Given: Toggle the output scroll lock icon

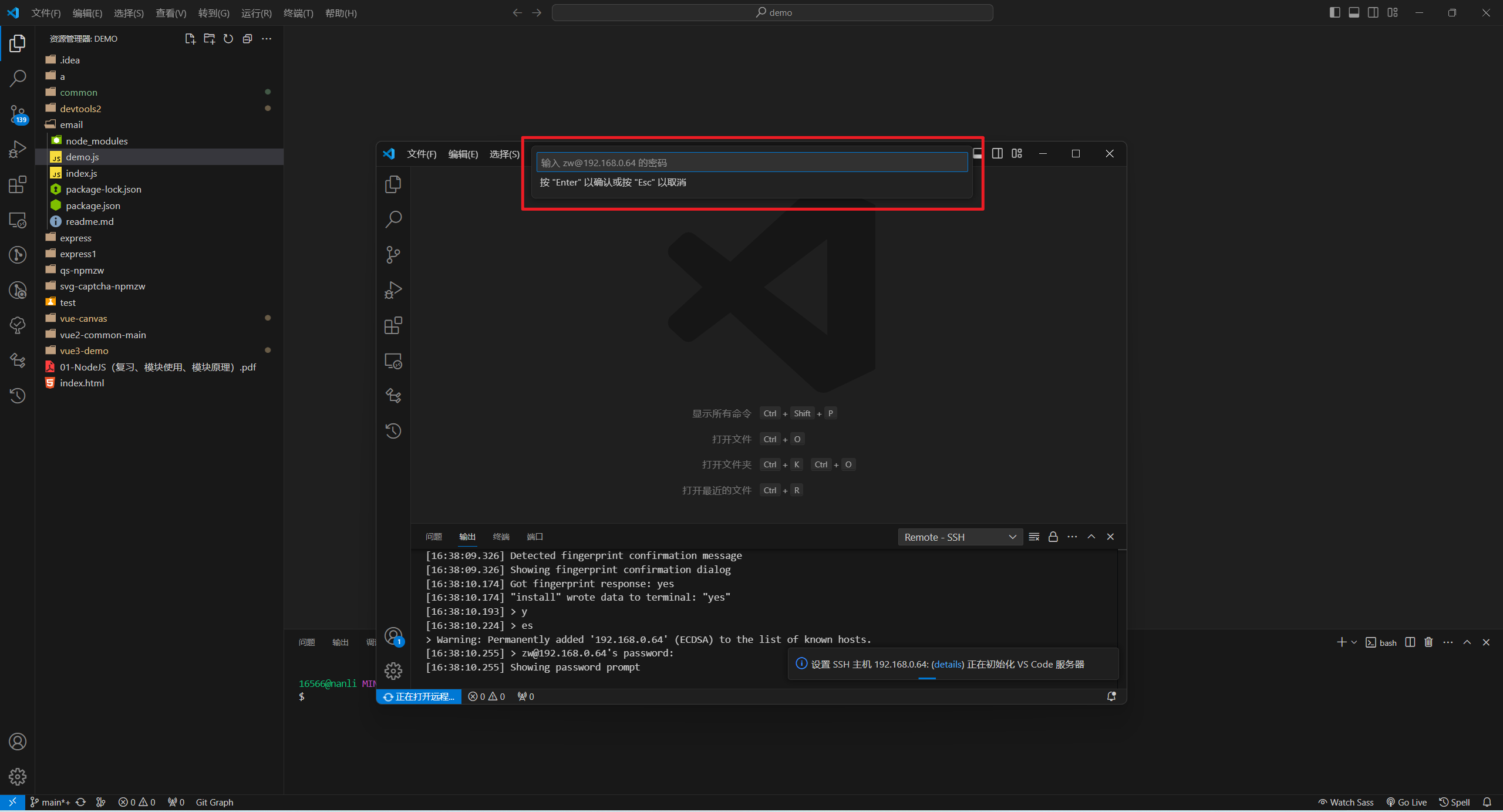Looking at the screenshot, I should [x=1053, y=537].
